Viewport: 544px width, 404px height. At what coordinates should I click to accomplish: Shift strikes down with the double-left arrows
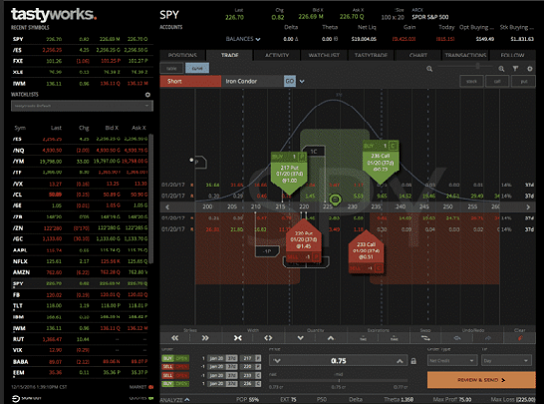click(175, 338)
